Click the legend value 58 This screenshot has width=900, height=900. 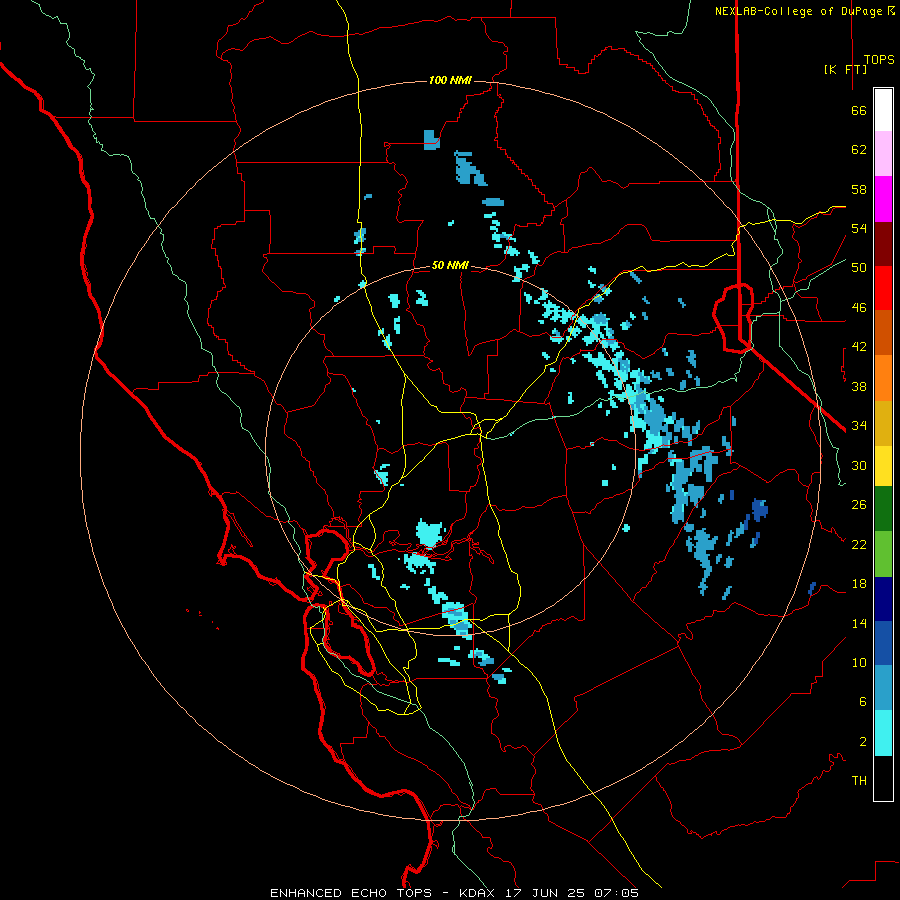859,189
